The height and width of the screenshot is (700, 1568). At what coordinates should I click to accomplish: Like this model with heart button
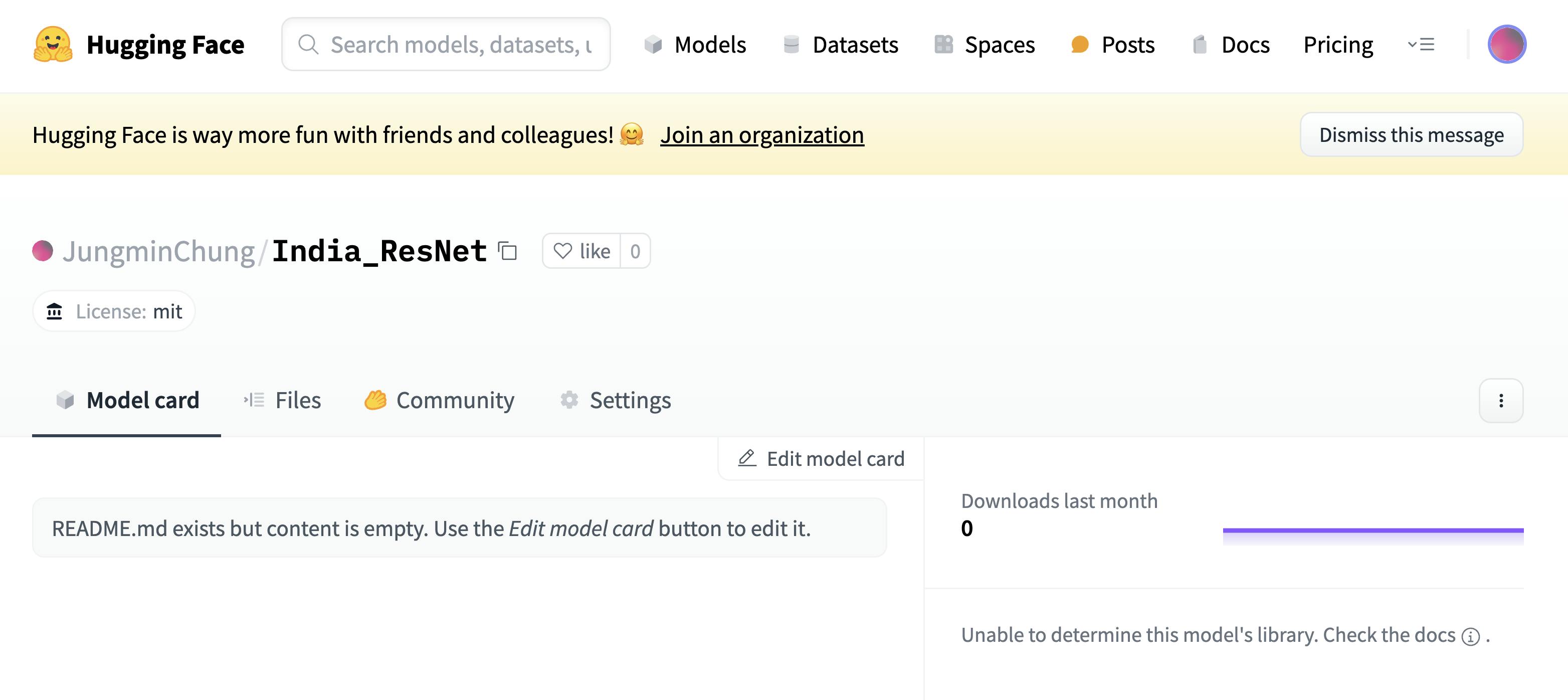tap(582, 251)
